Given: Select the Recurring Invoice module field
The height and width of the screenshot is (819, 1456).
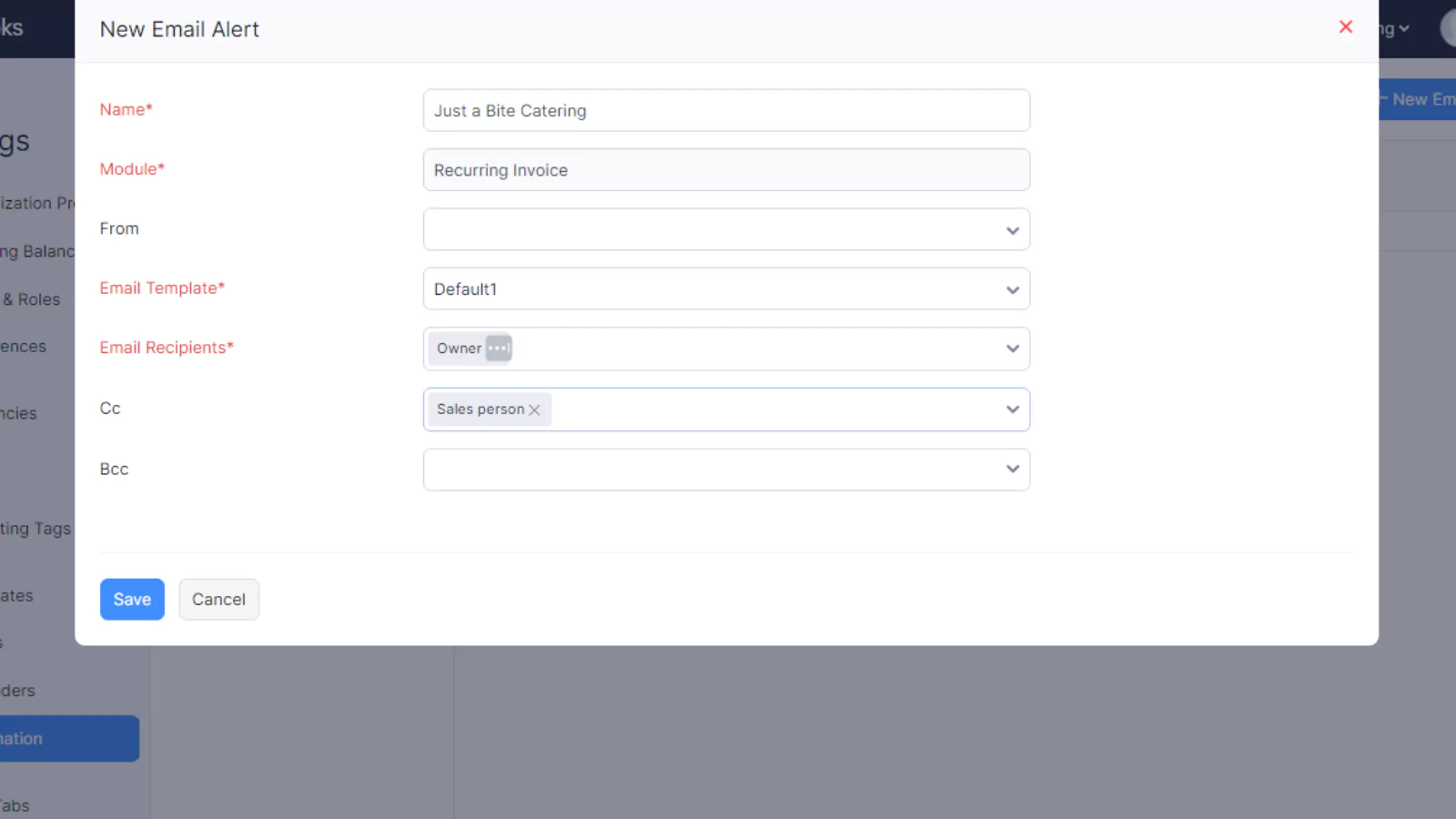Looking at the screenshot, I should click(x=726, y=170).
